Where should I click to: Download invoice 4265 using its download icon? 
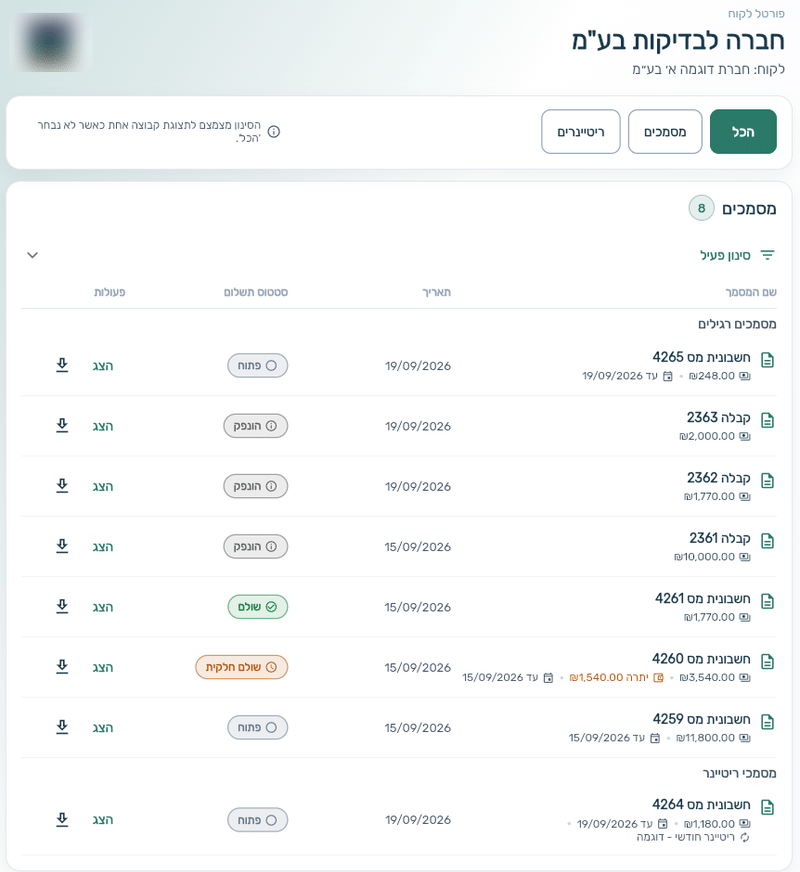pos(62,365)
